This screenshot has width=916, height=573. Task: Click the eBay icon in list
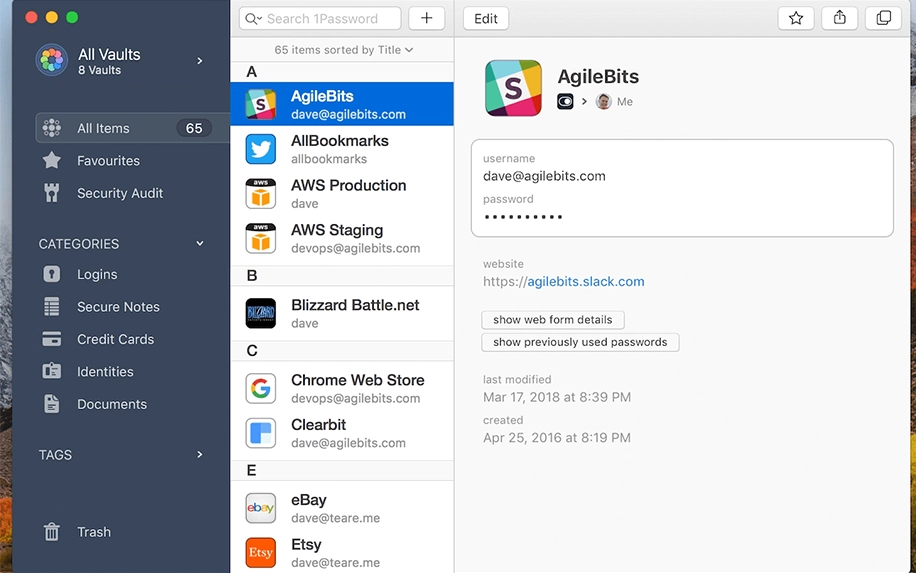click(261, 508)
